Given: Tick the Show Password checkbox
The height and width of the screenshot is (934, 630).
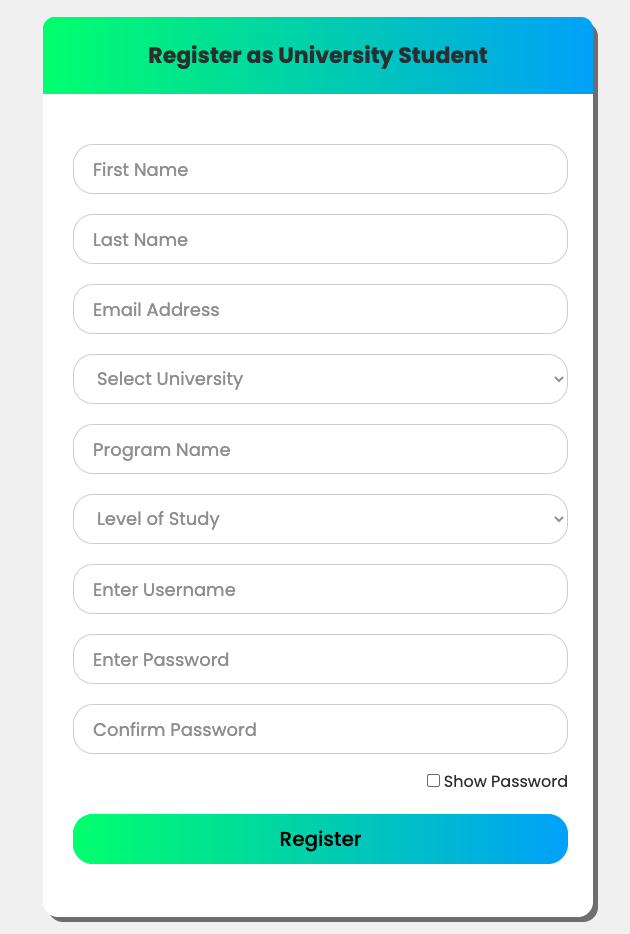Looking at the screenshot, I should [433, 780].
